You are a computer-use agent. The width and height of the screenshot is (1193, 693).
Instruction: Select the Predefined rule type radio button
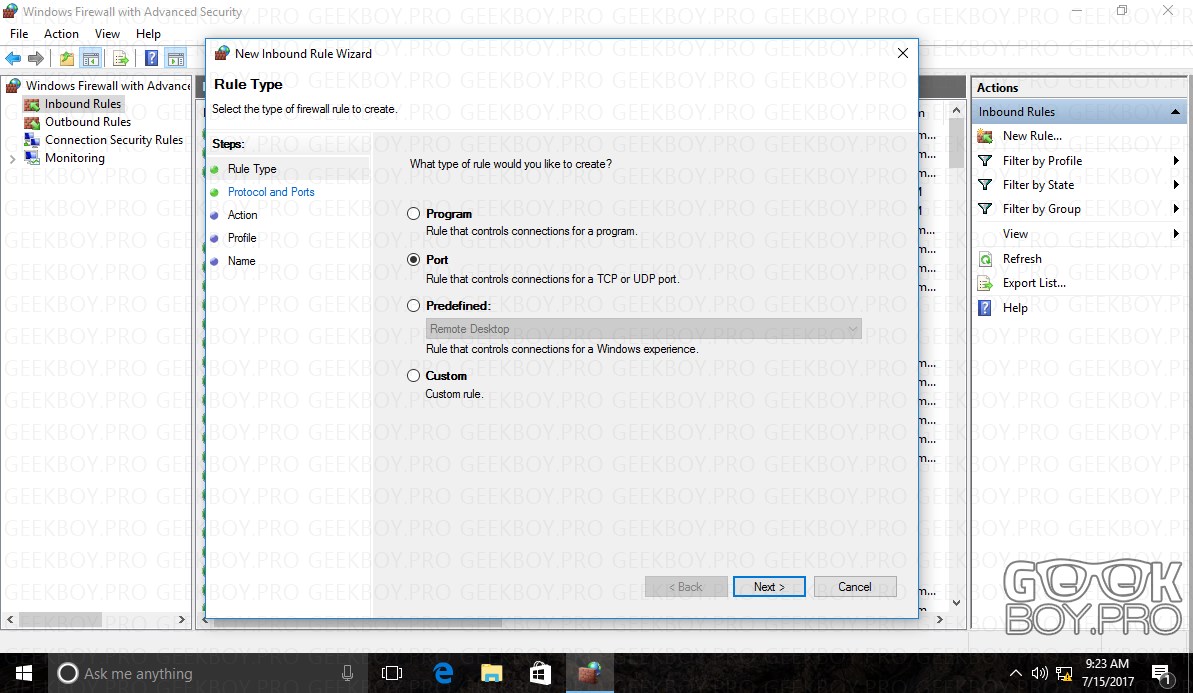point(413,306)
